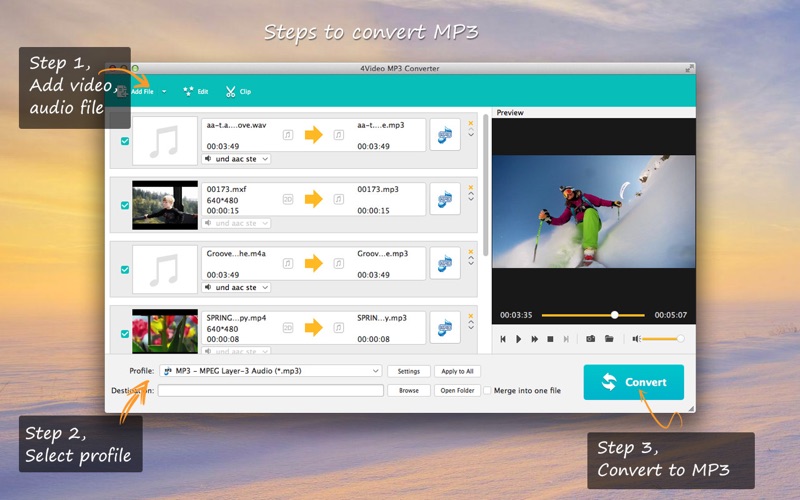Skip to previous in preview player

click(503, 339)
